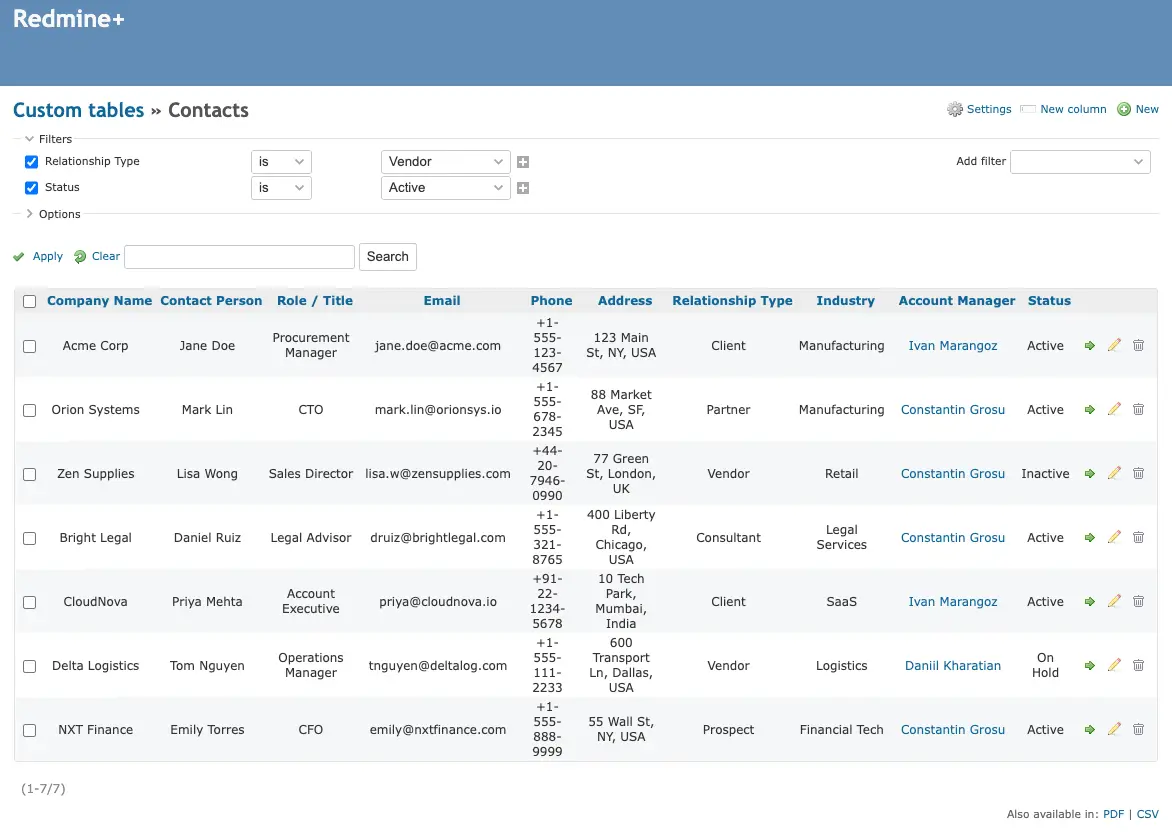The height and width of the screenshot is (832, 1172).
Task: Delete the Bright Legal contact
Action: 1138,537
